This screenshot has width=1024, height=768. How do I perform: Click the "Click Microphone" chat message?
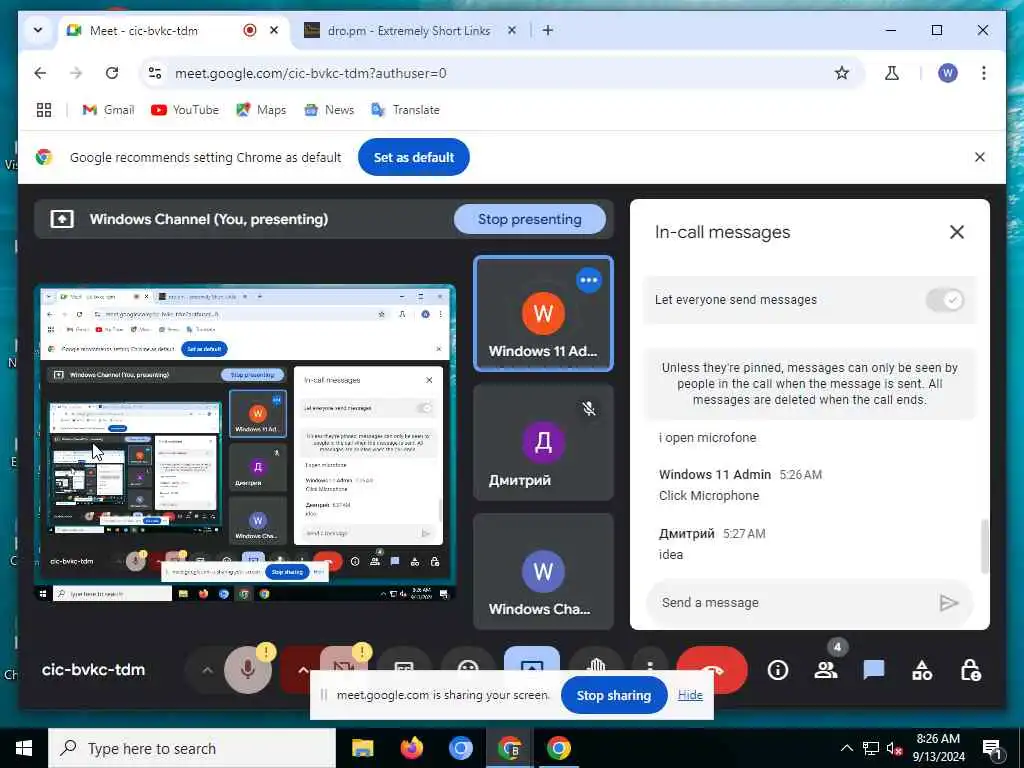[709, 496]
